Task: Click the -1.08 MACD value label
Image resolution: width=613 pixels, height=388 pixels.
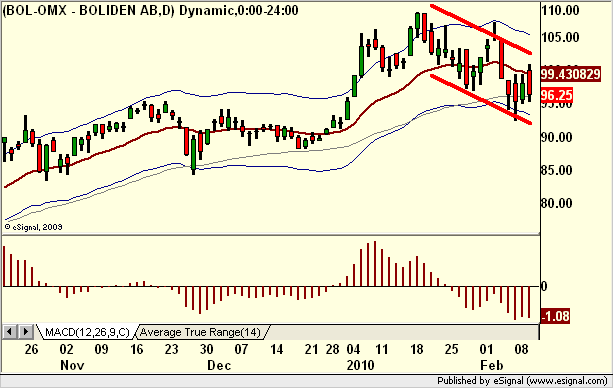Action: coord(555,316)
